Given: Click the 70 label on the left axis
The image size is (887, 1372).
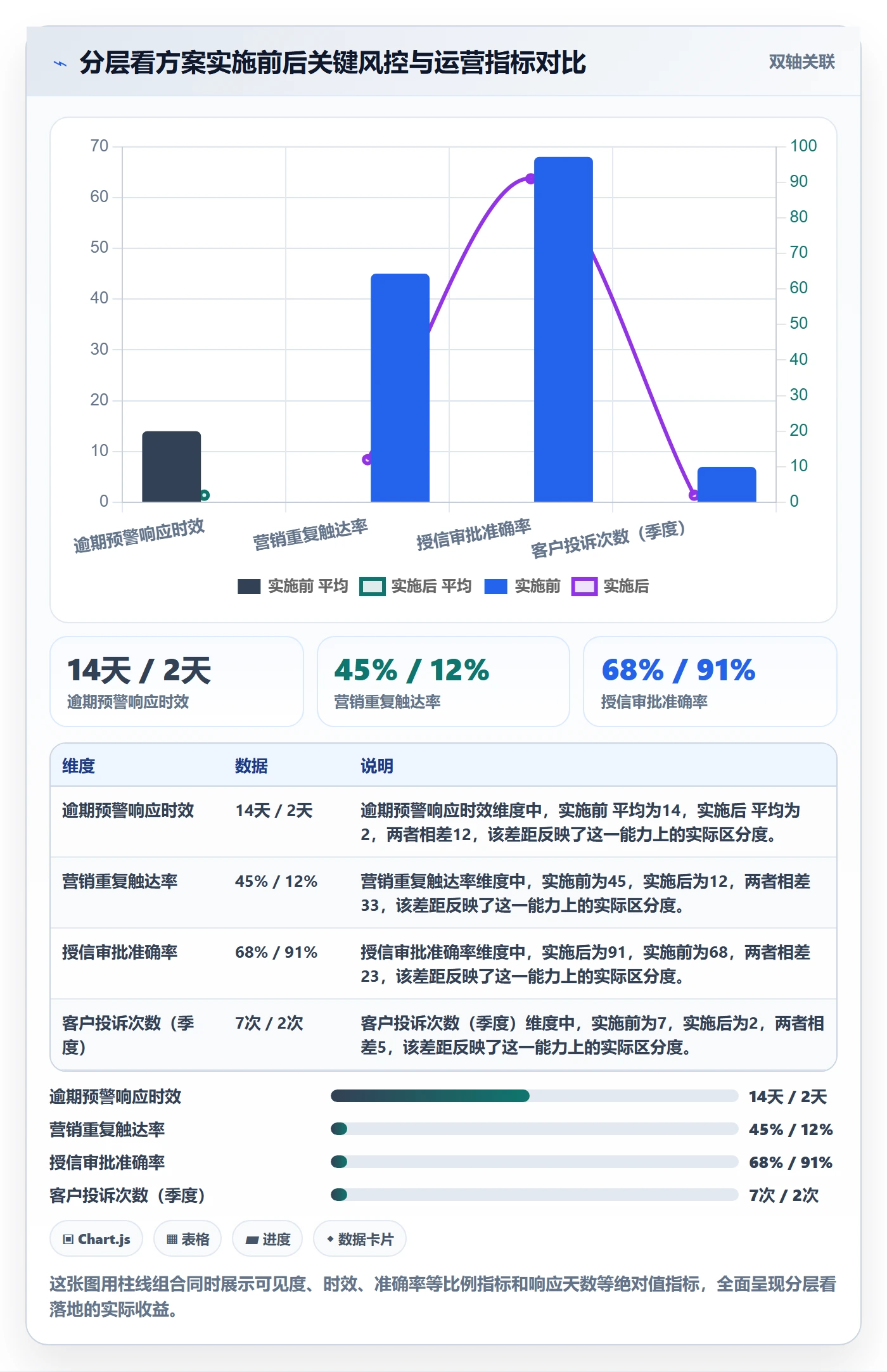Looking at the screenshot, I should [x=99, y=146].
